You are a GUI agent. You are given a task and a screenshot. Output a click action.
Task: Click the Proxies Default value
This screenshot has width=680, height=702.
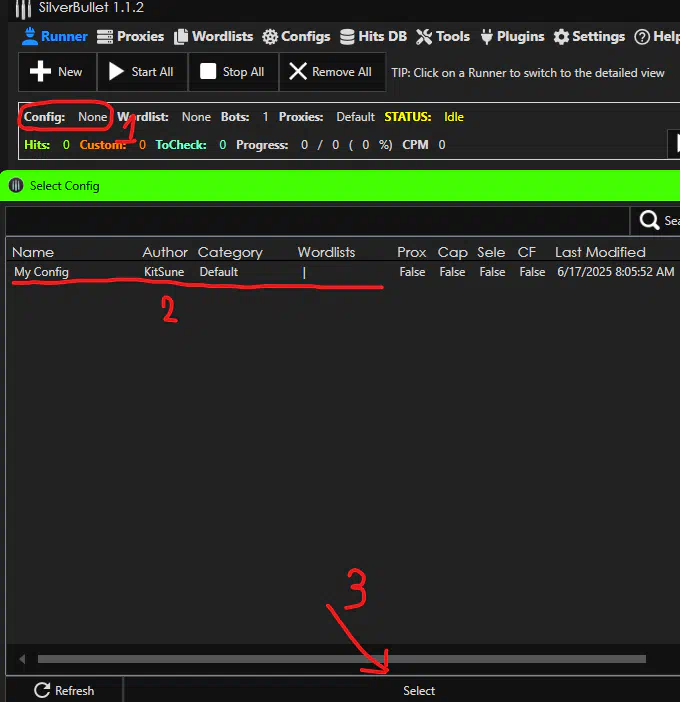[x=355, y=117]
